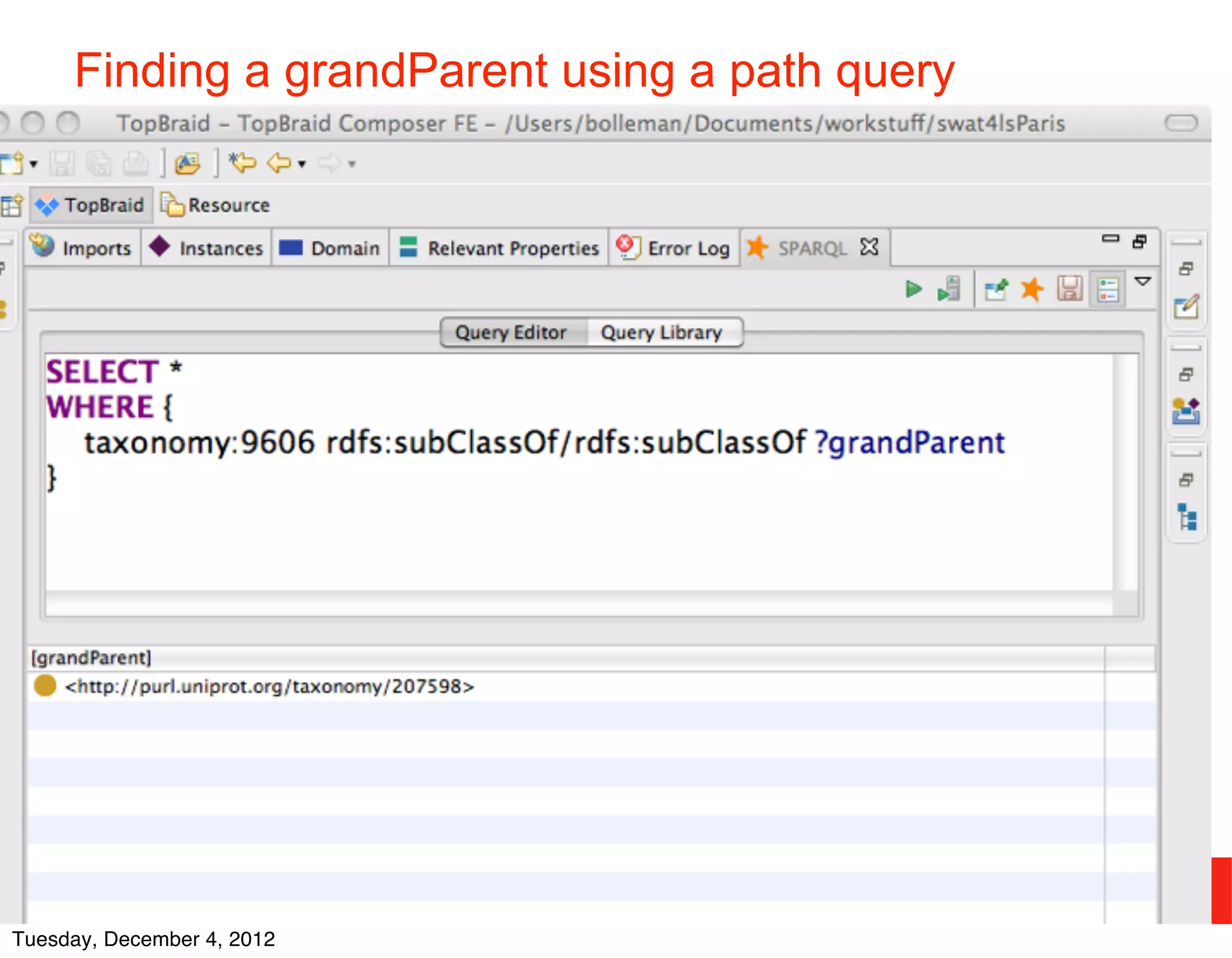The height and width of the screenshot is (958, 1232).
Task: Click the query editor vertical scrollbar
Action: 1125,472
